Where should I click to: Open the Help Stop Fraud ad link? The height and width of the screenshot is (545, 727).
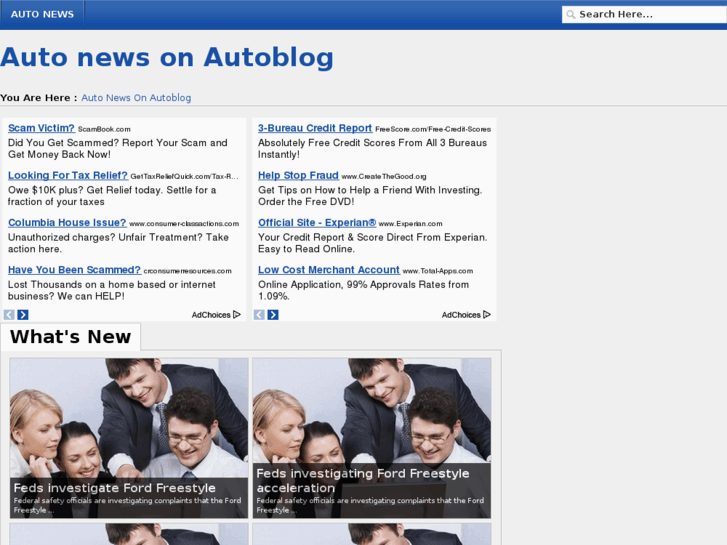pyautogui.click(x=298, y=176)
